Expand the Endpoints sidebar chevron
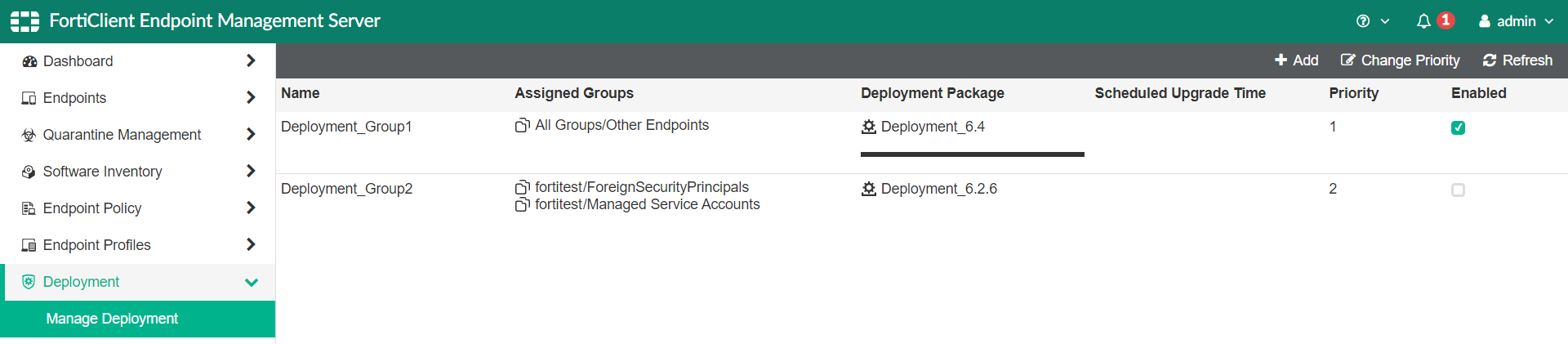 [x=251, y=98]
